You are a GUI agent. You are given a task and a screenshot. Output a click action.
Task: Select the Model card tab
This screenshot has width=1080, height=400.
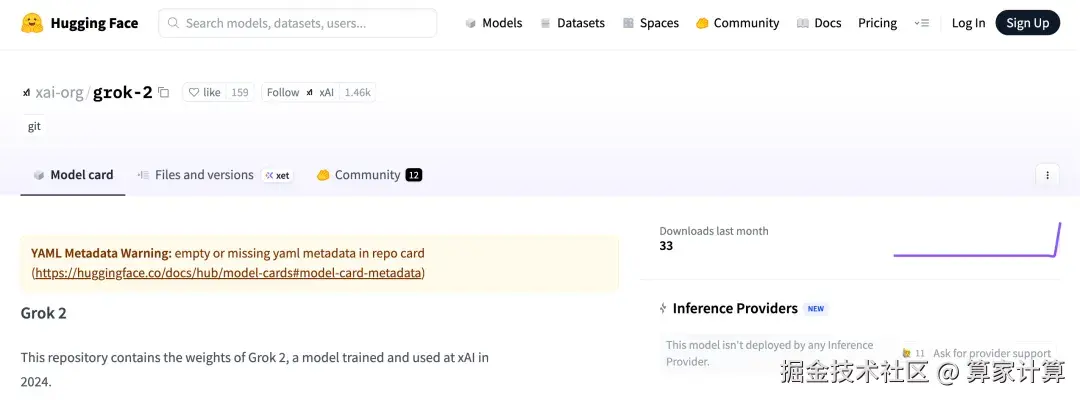(x=72, y=175)
